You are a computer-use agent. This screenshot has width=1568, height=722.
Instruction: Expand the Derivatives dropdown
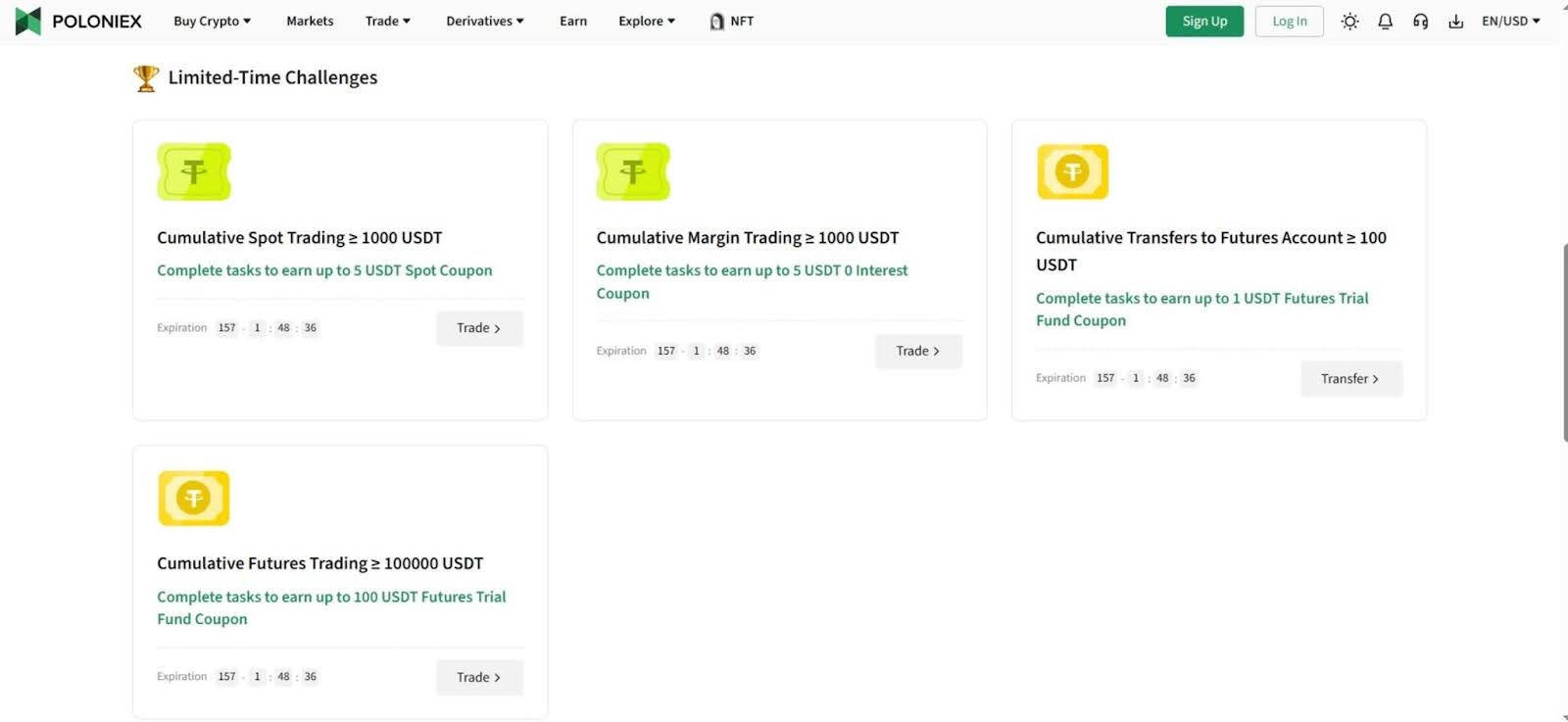pyautogui.click(x=484, y=21)
